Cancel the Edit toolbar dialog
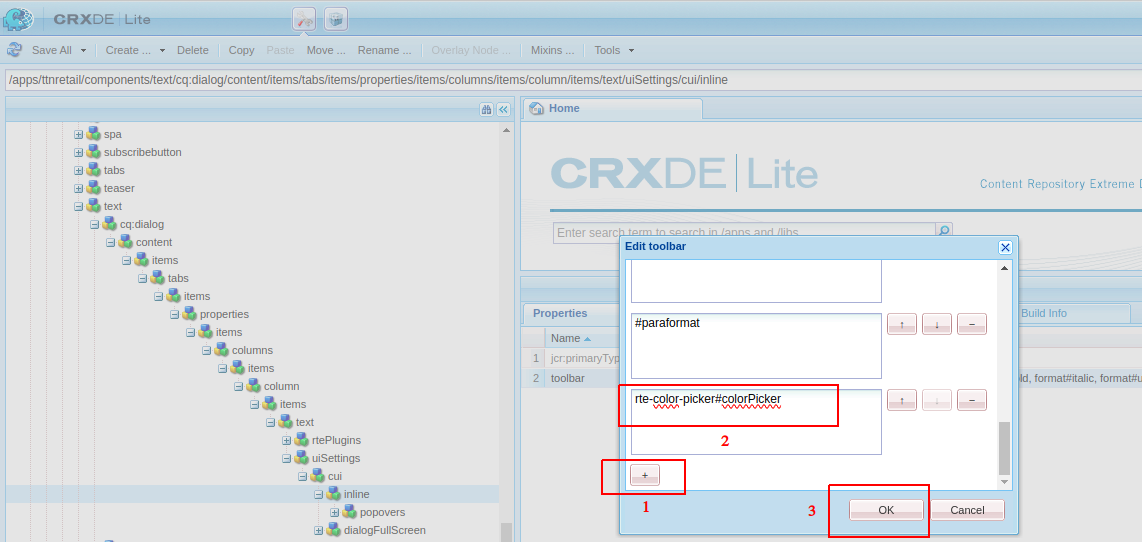Image resolution: width=1142 pixels, height=542 pixels. coord(968,510)
